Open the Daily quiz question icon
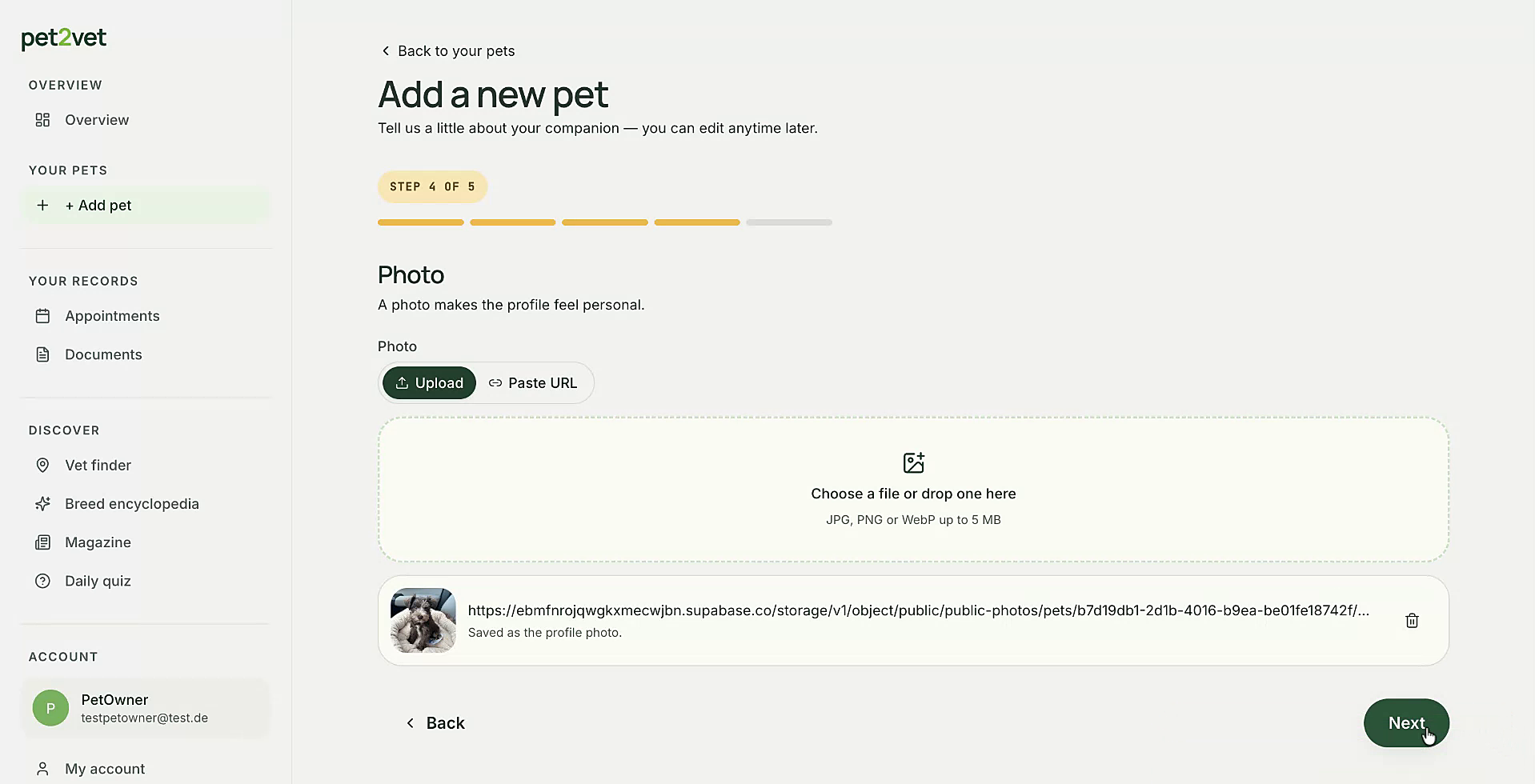Viewport: 1535px width, 784px height. pyautogui.click(x=42, y=582)
